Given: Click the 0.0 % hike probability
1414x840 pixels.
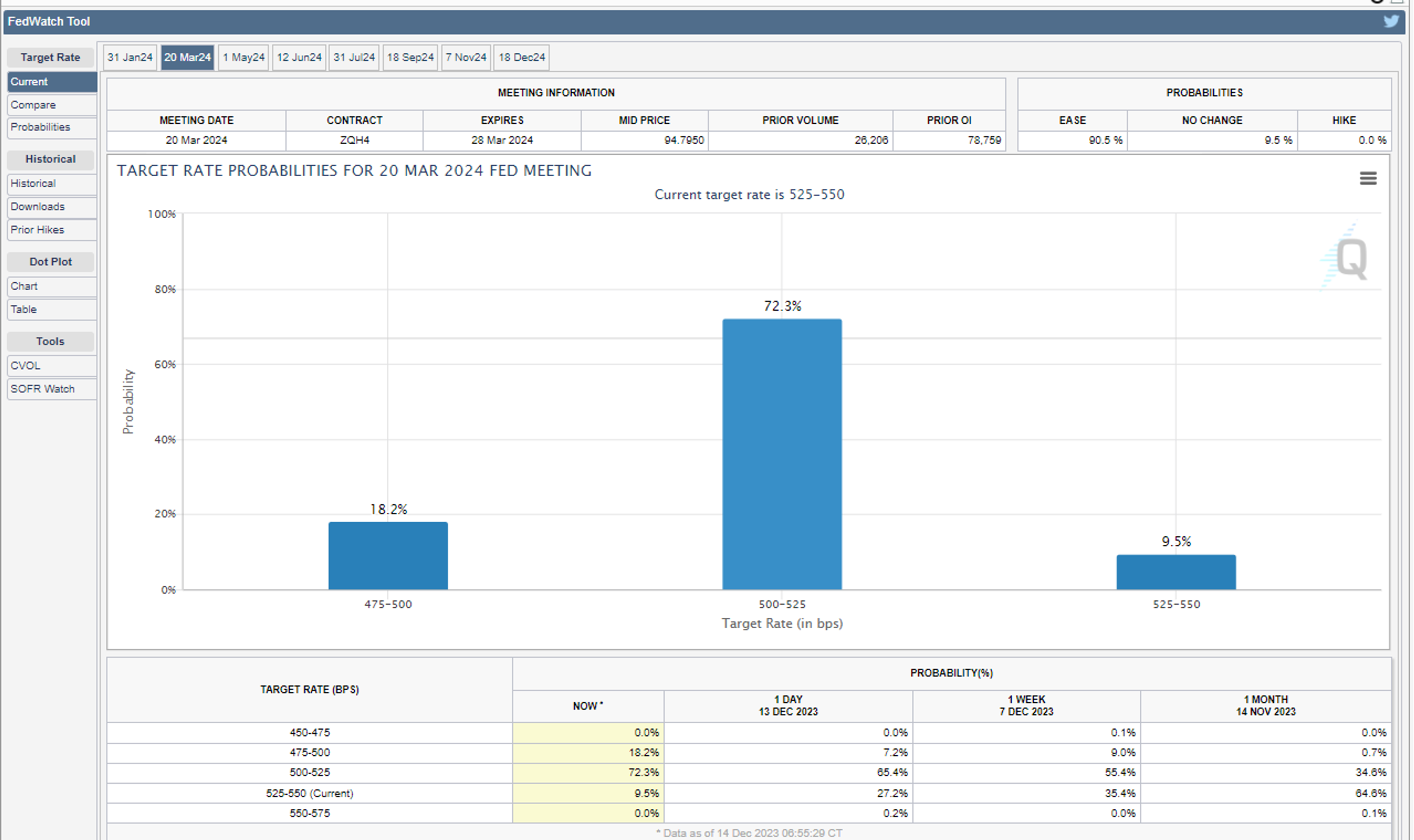Looking at the screenshot, I should (1372, 140).
